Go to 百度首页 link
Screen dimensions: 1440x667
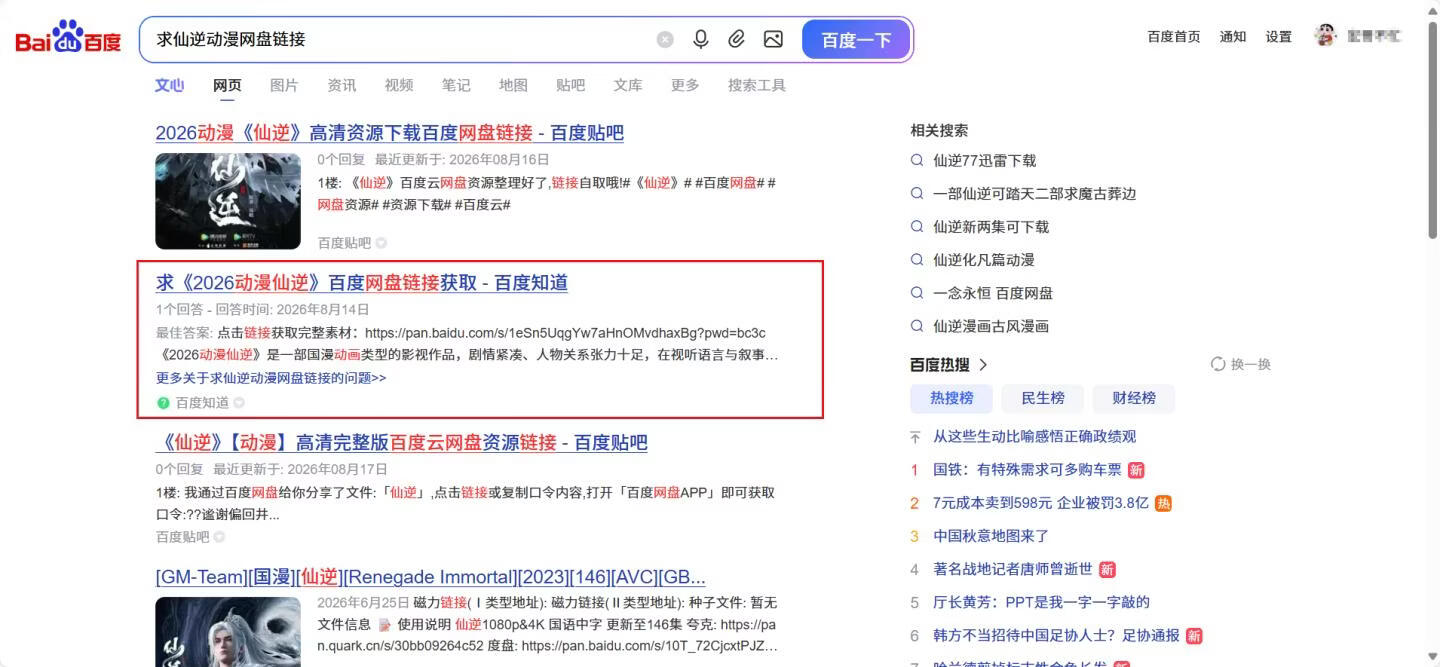pyautogui.click(x=1174, y=37)
